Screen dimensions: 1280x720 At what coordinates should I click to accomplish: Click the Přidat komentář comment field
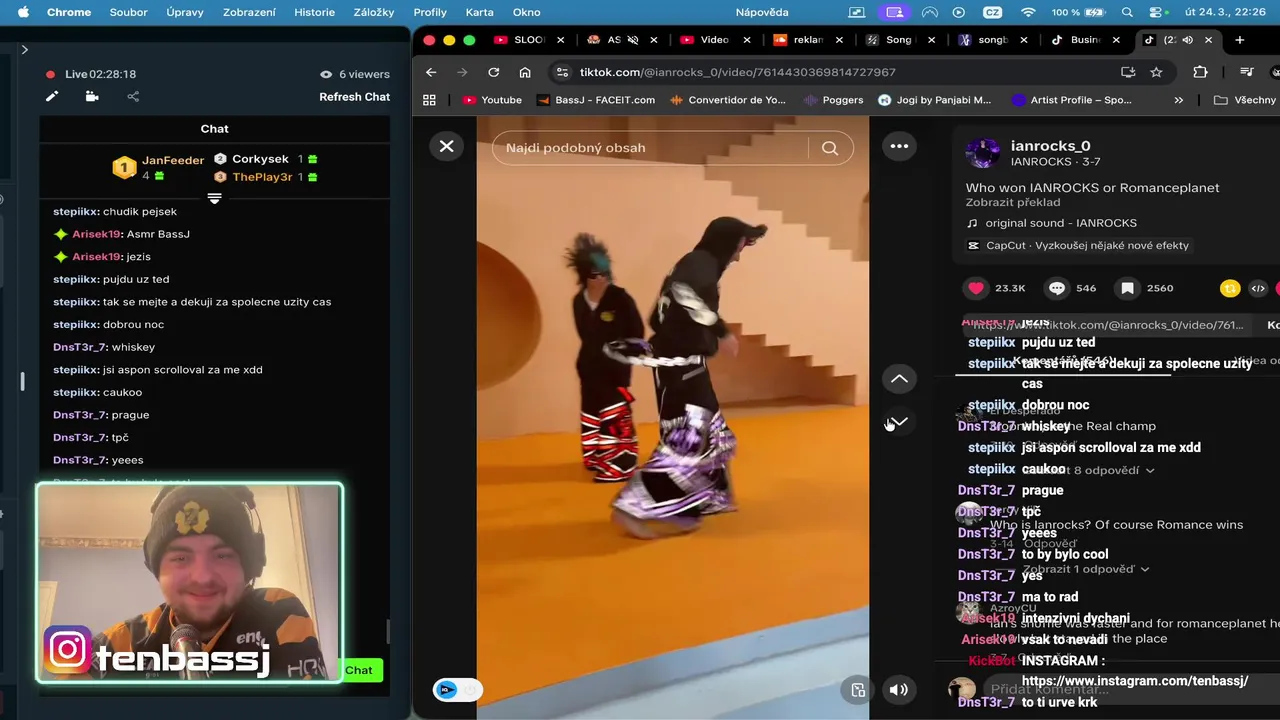click(1130, 689)
